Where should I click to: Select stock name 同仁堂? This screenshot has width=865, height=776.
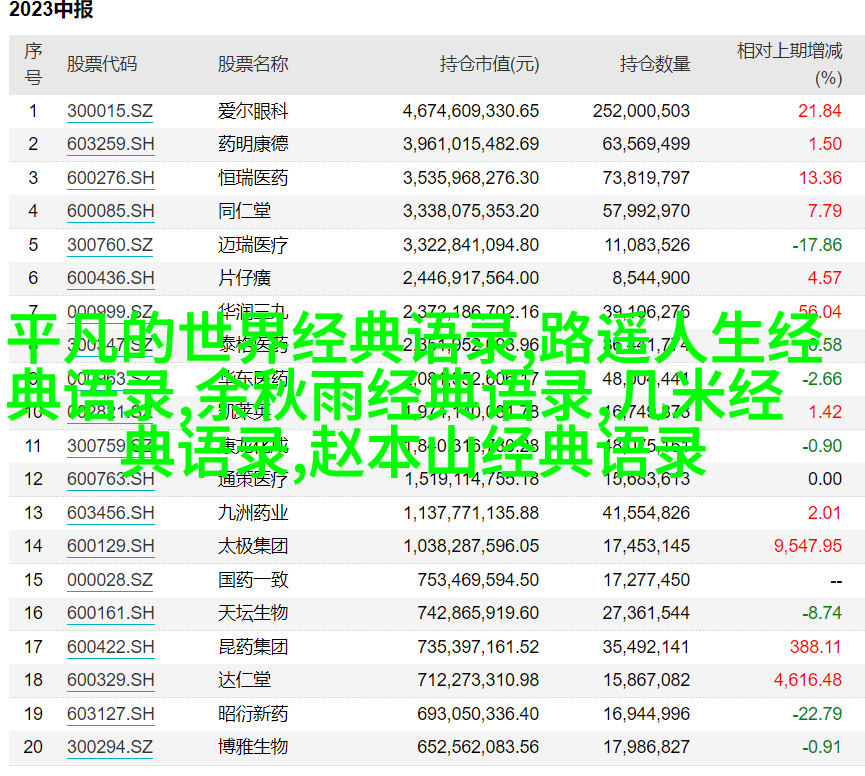pos(244,211)
